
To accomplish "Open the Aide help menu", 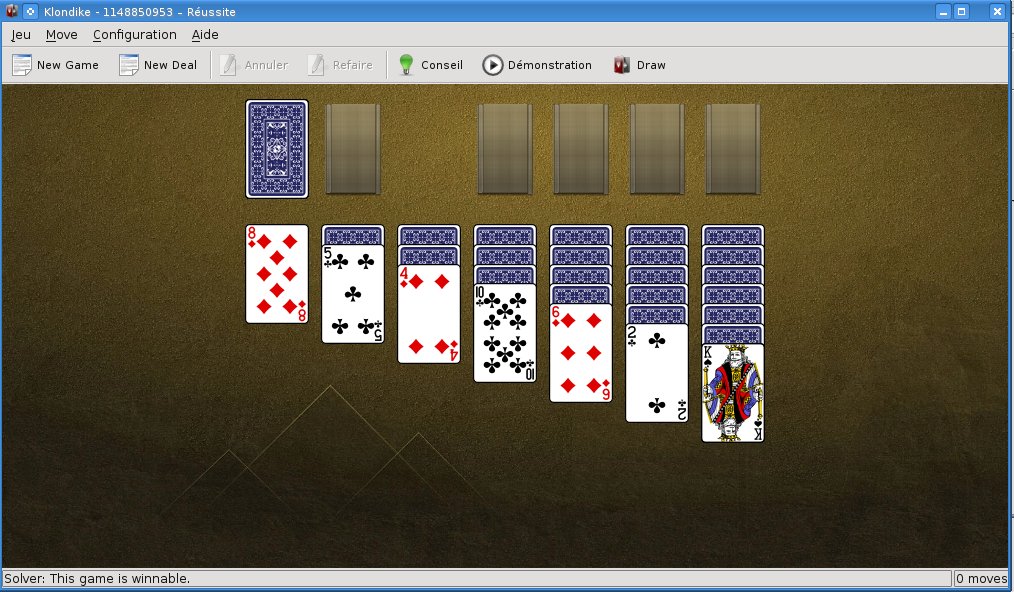I will coord(205,35).
